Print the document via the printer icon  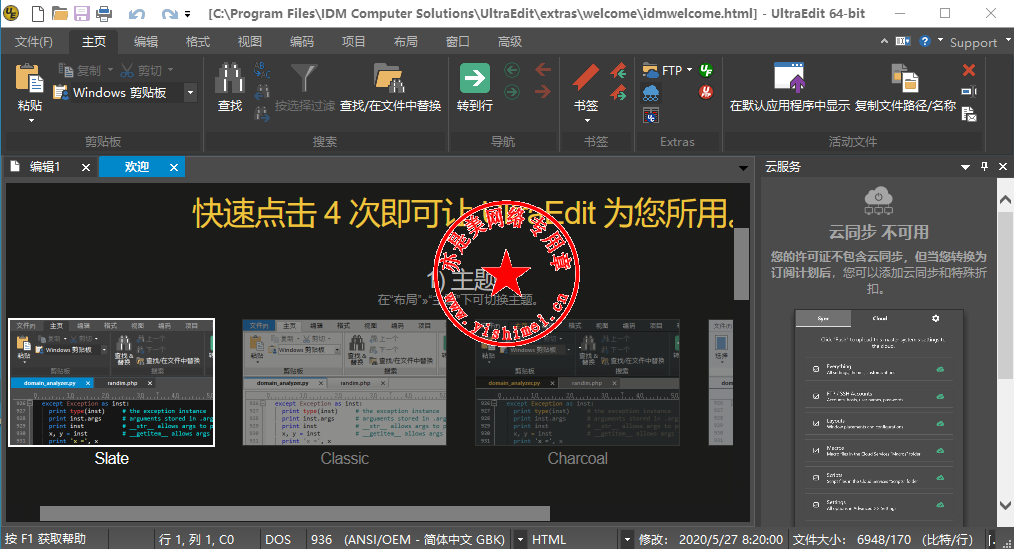(x=103, y=14)
